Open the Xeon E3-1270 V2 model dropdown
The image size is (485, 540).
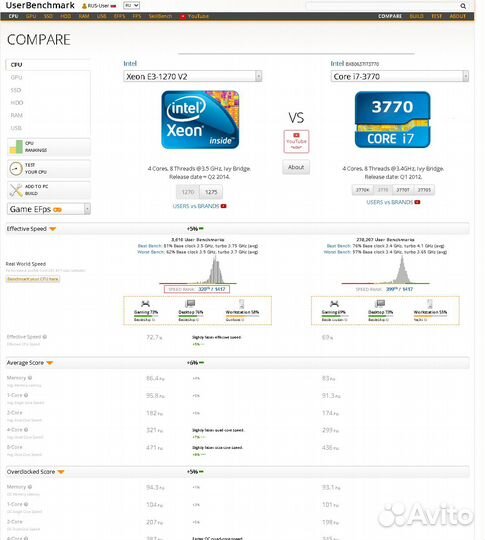click(x=193, y=76)
